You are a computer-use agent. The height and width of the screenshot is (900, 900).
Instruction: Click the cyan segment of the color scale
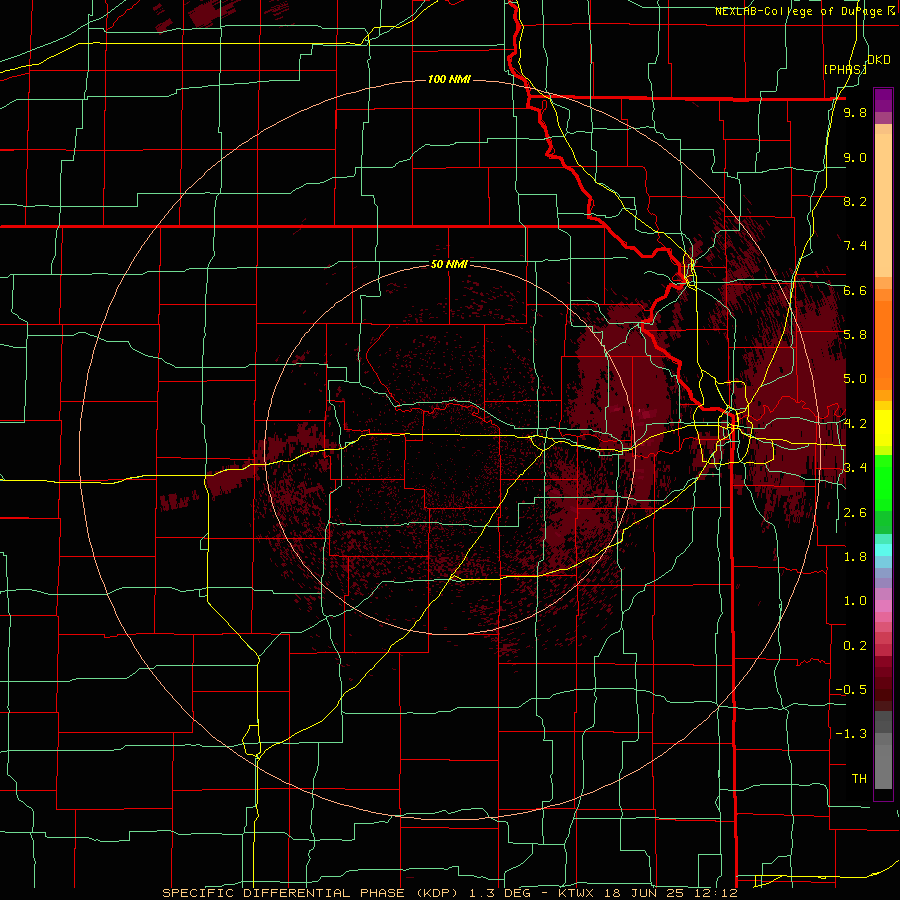(x=883, y=550)
